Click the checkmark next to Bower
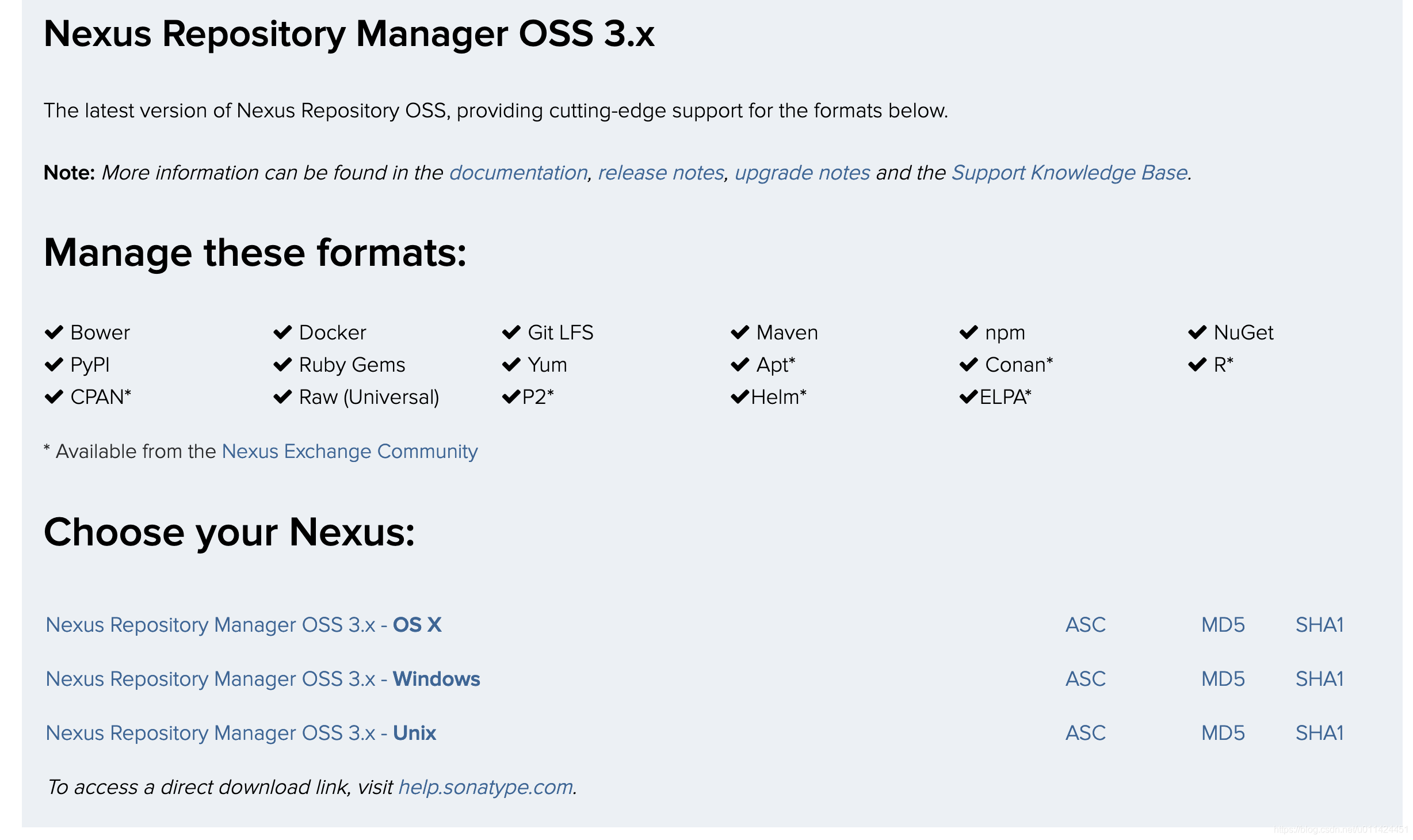This screenshot has height=840, width=1413. click(x=54, y=333)
